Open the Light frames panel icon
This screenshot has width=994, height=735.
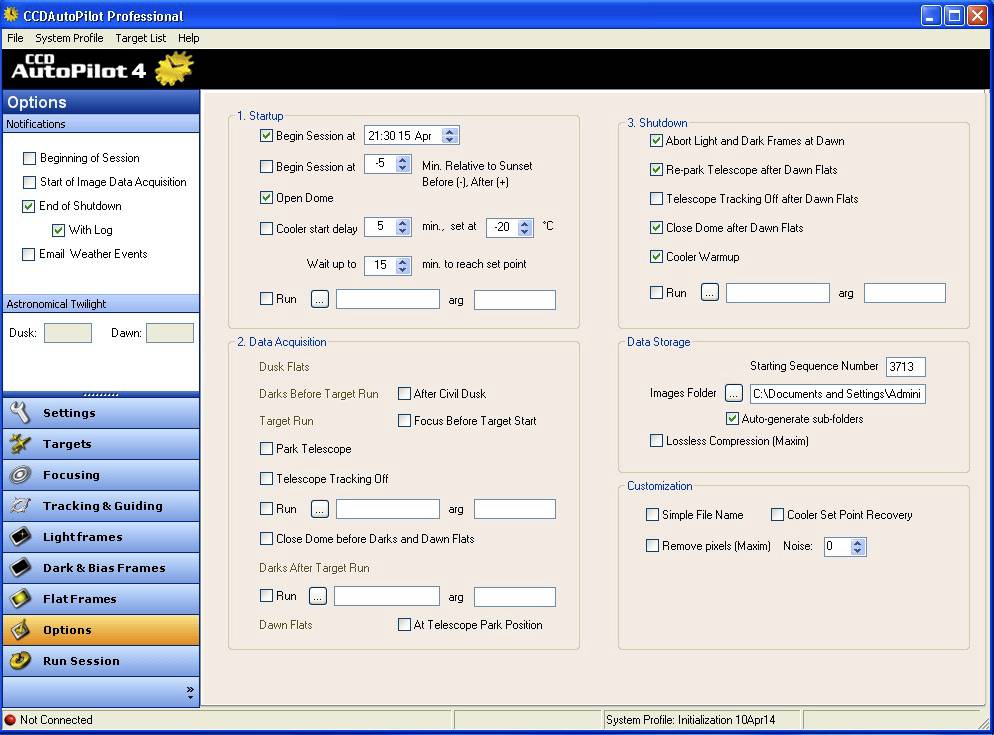point(28,536)
